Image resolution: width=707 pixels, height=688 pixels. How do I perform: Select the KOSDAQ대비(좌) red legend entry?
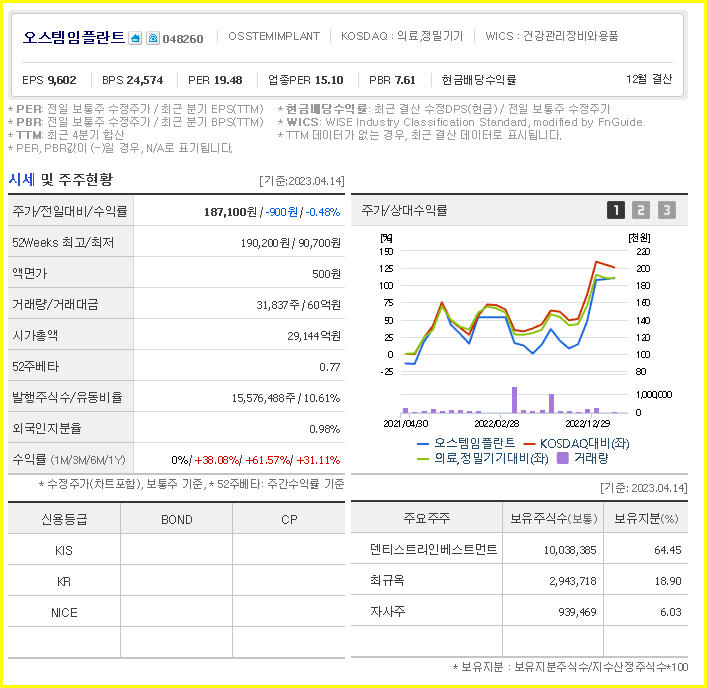point(576,443)
